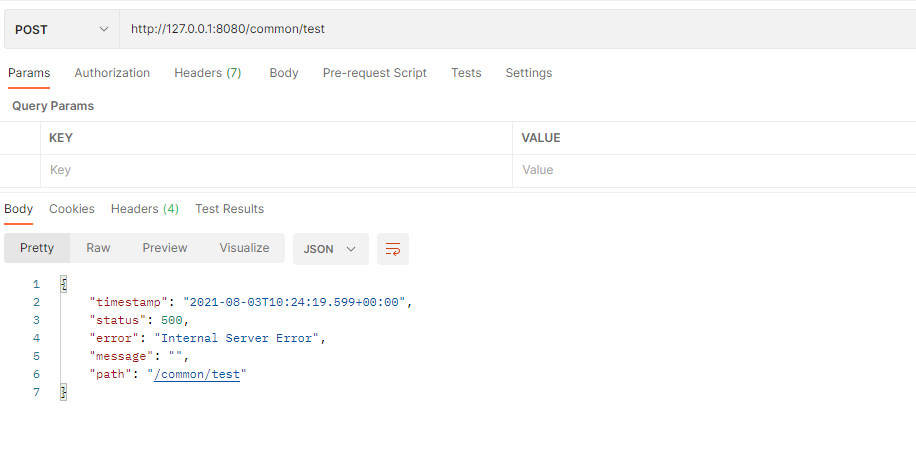Open the JSON format dropdown

point(331,249)
